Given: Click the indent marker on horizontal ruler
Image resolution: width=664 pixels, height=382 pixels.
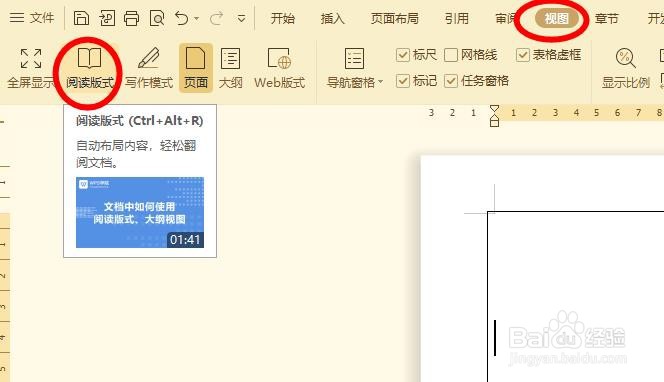Looking at the screenshot, I should click(494, 116).
